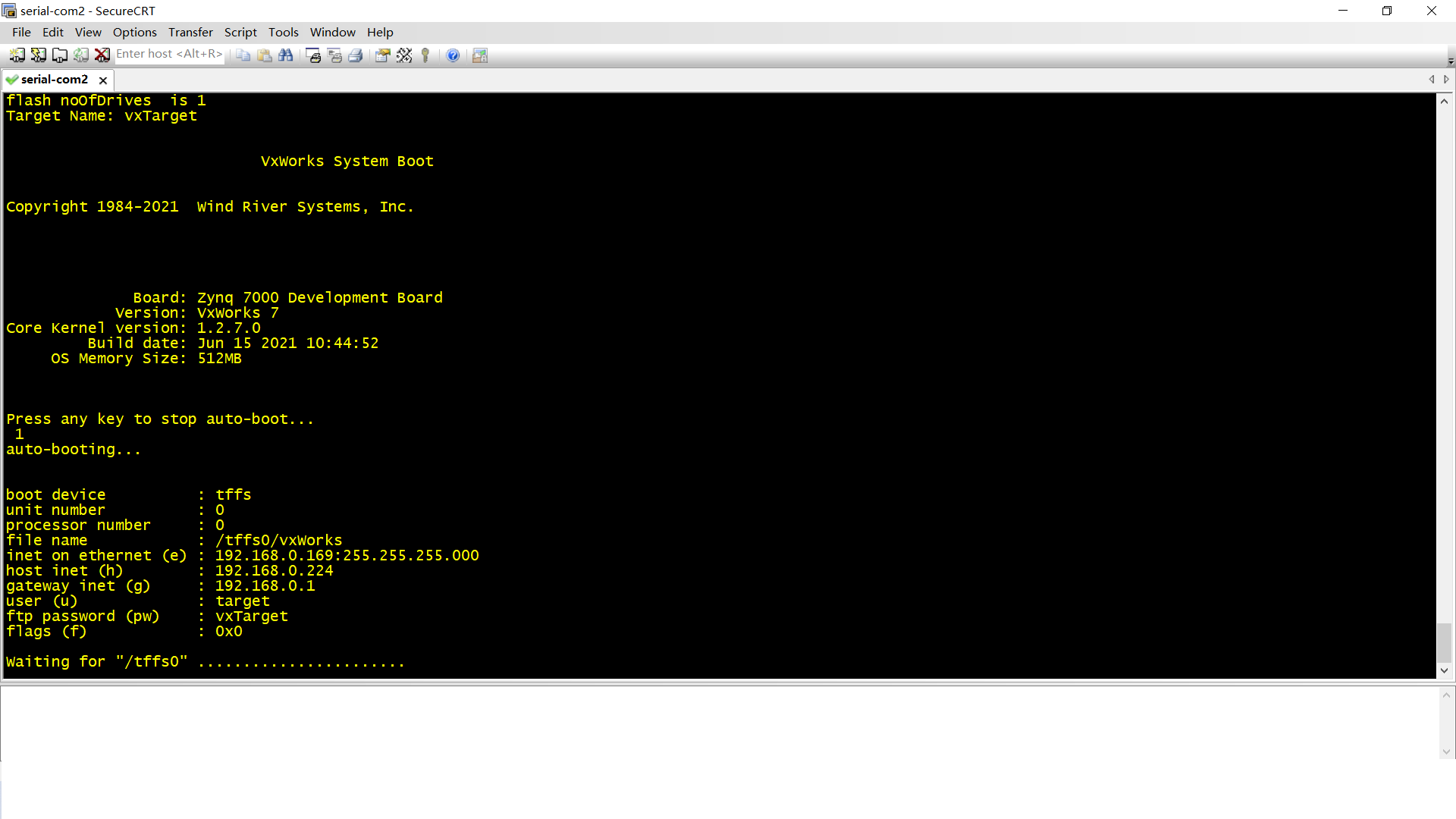
Task: Click 'VxWorks System Boot' text
Action: tap(347, 161)
